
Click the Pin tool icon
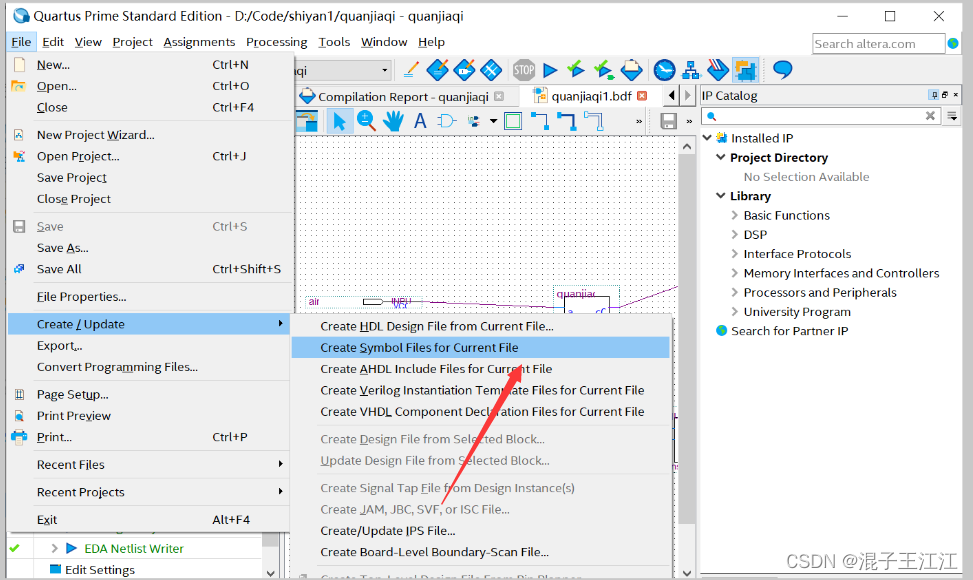tap(474, 121)
